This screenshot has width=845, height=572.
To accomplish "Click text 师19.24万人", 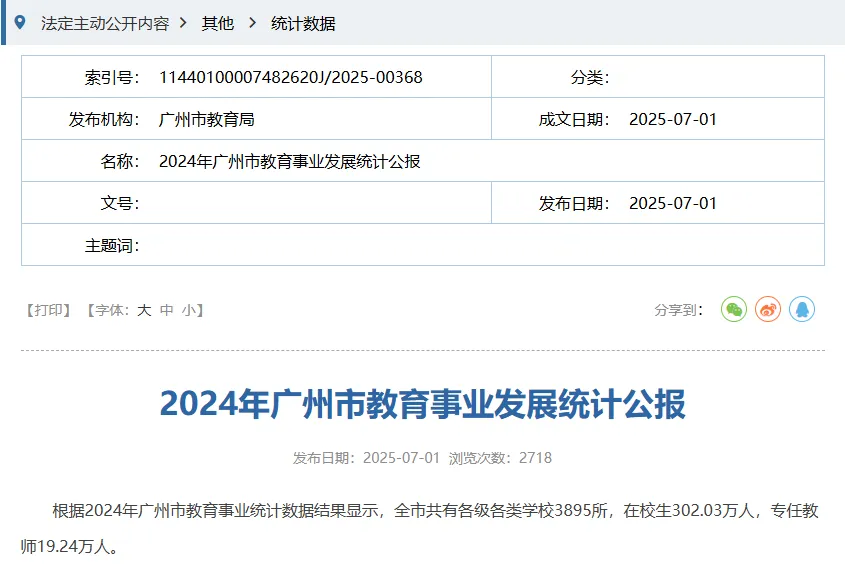I will pos(70,547).
